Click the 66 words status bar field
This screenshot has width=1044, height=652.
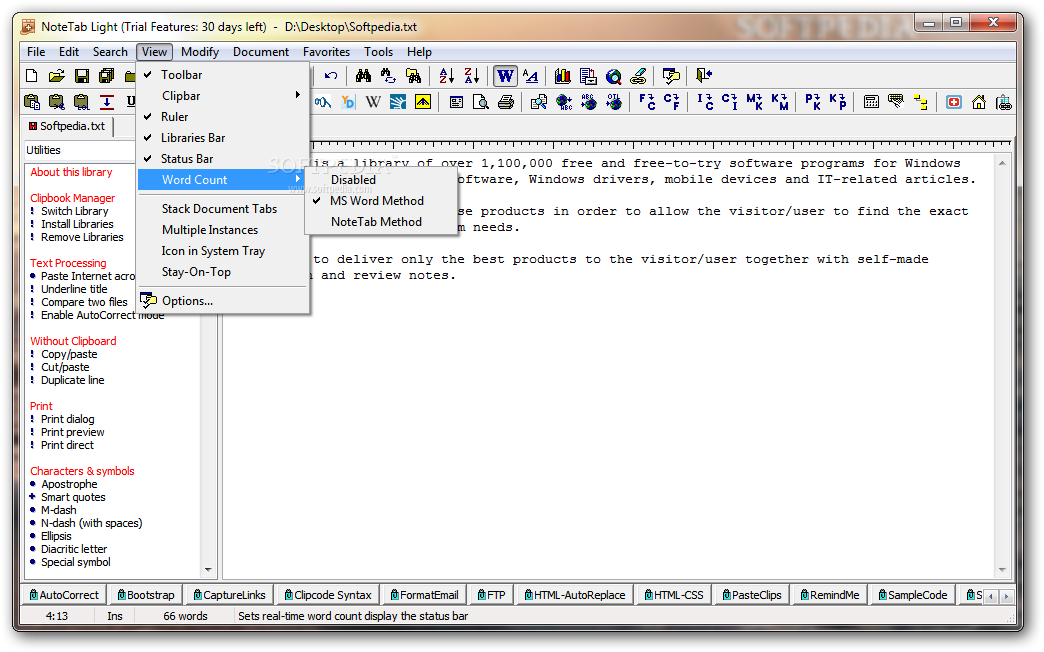[x=185, y=616]
